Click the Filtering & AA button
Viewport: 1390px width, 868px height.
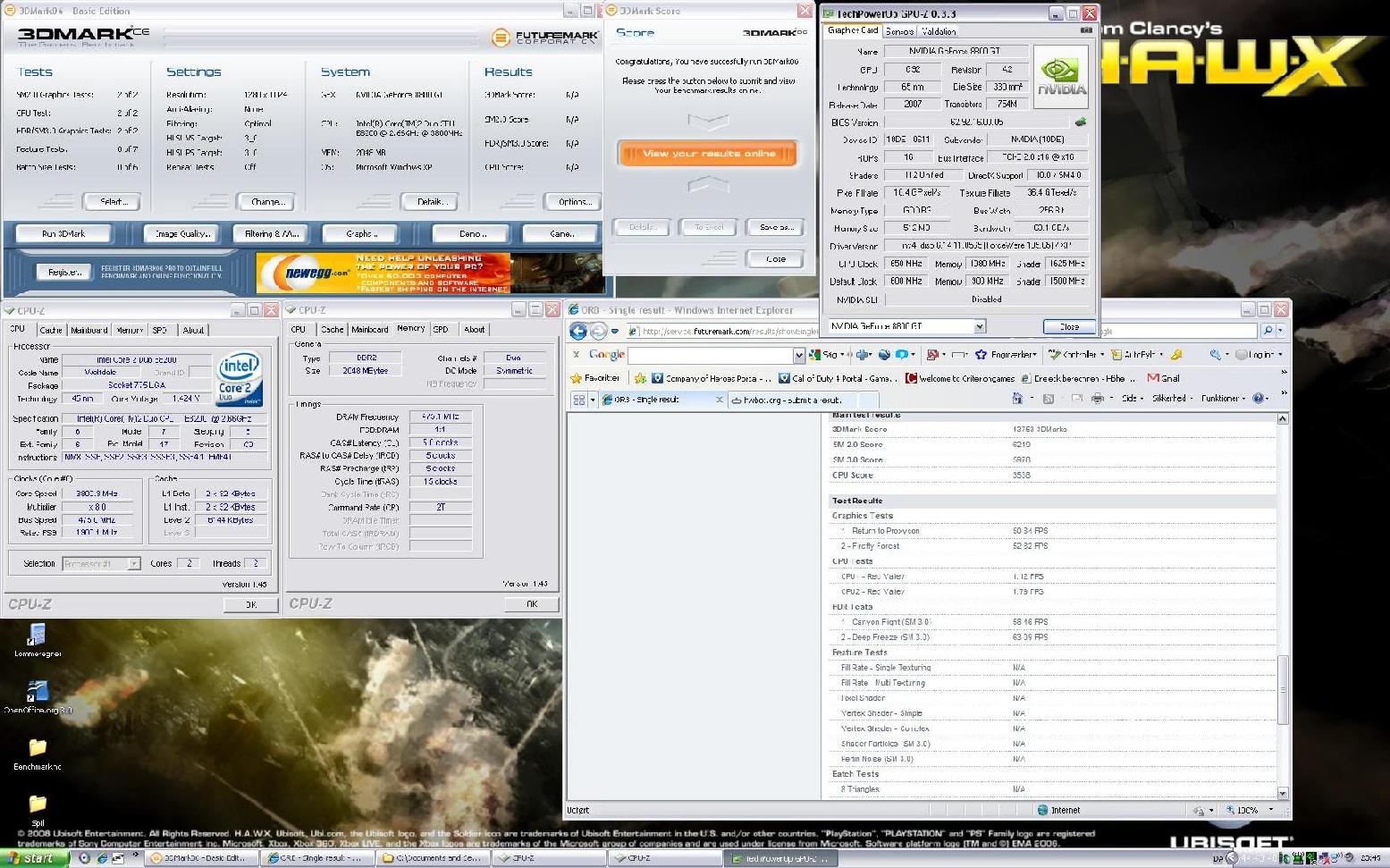pyautogui.click(x=271, y=233)
